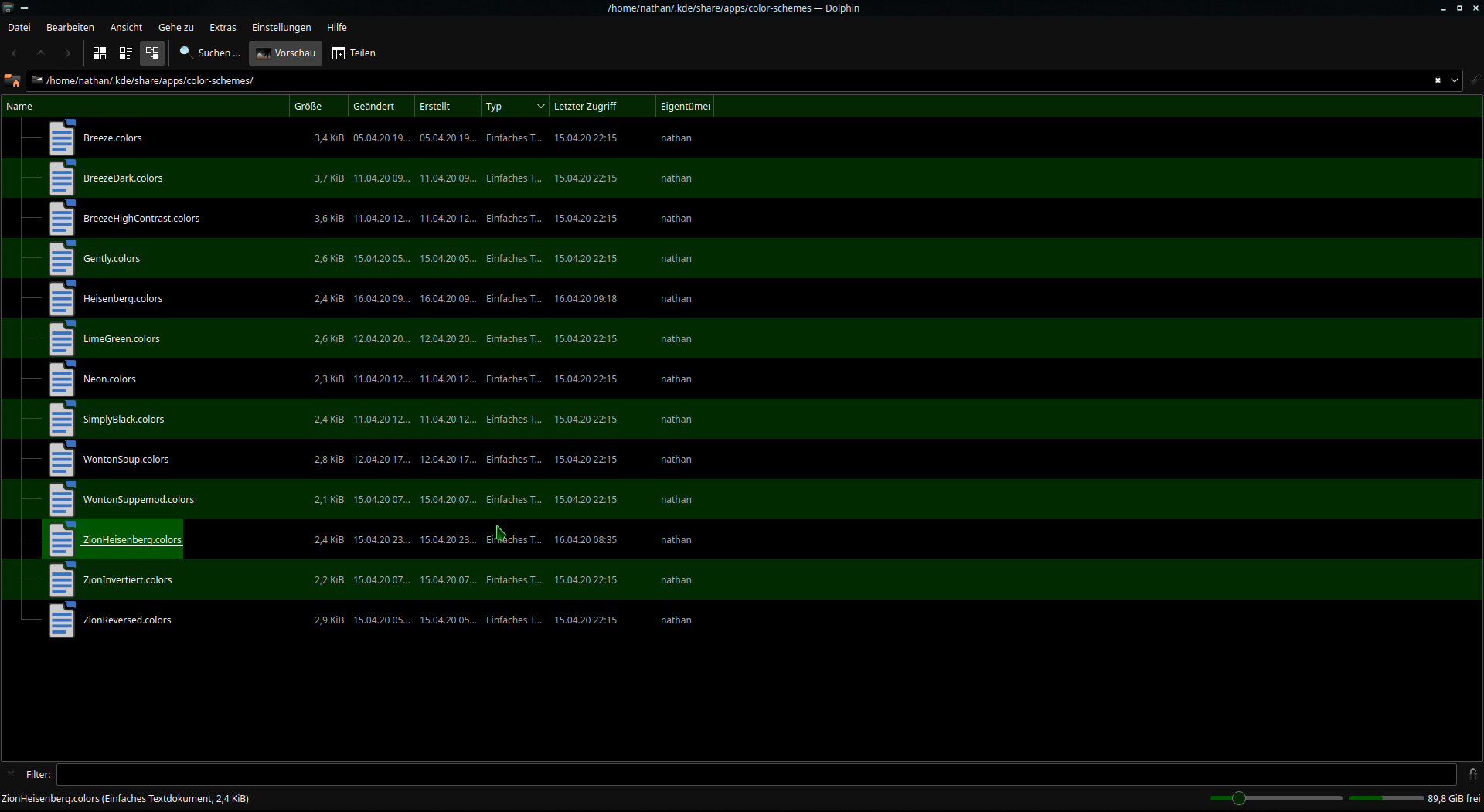
Task: Go back with the left arrow
Action: tap(14, 53)
